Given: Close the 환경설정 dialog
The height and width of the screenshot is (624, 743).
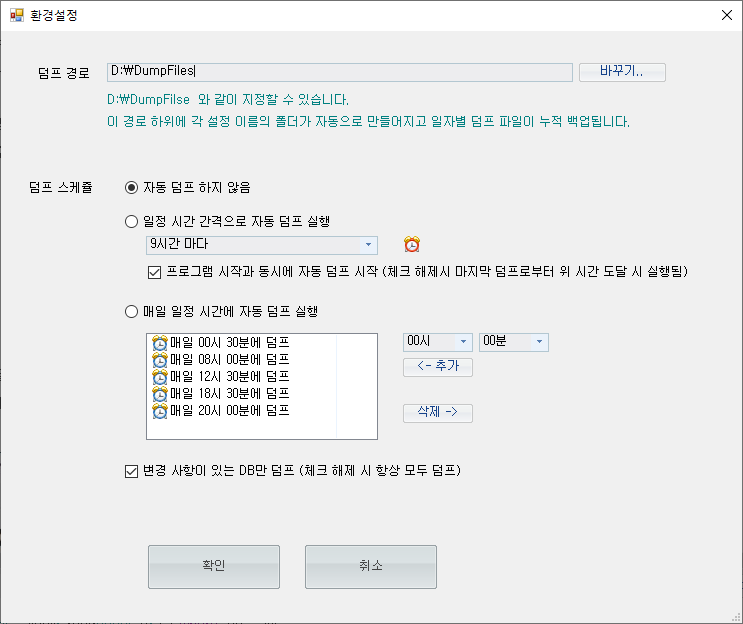Looking at the screenshot, I should pos(726,15).
